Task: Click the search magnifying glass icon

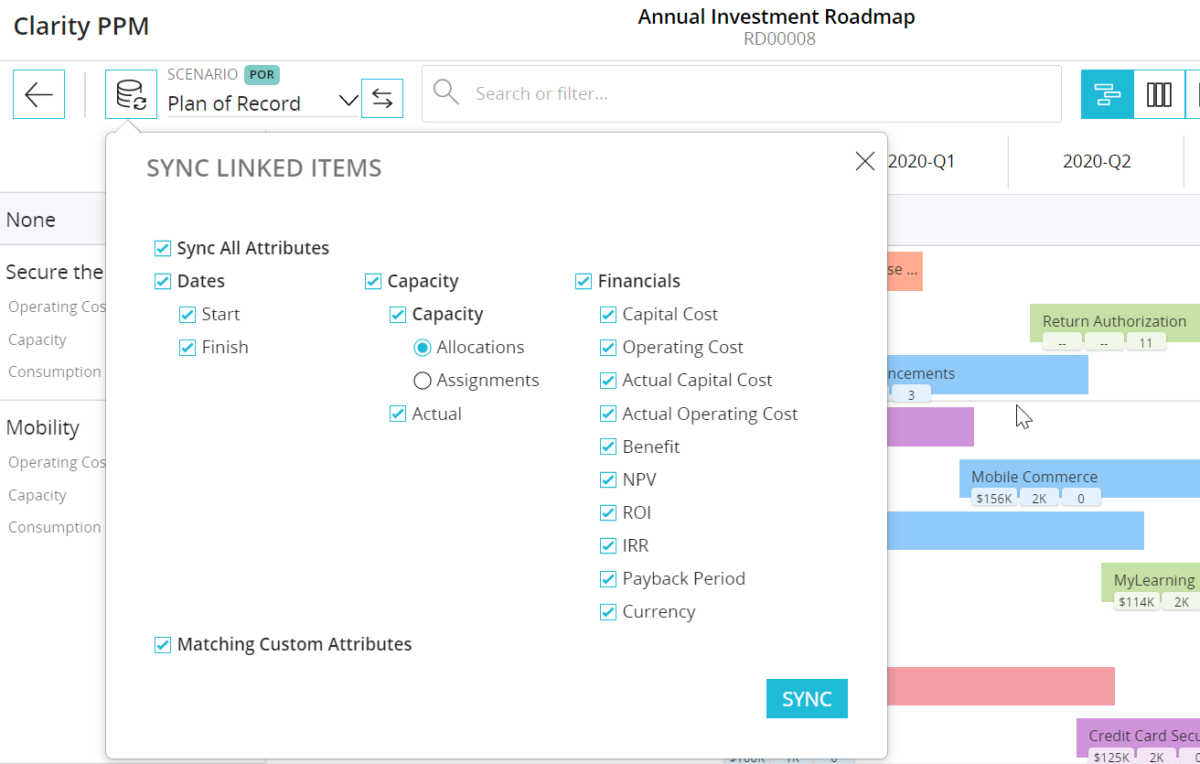Action: (446, 92)
